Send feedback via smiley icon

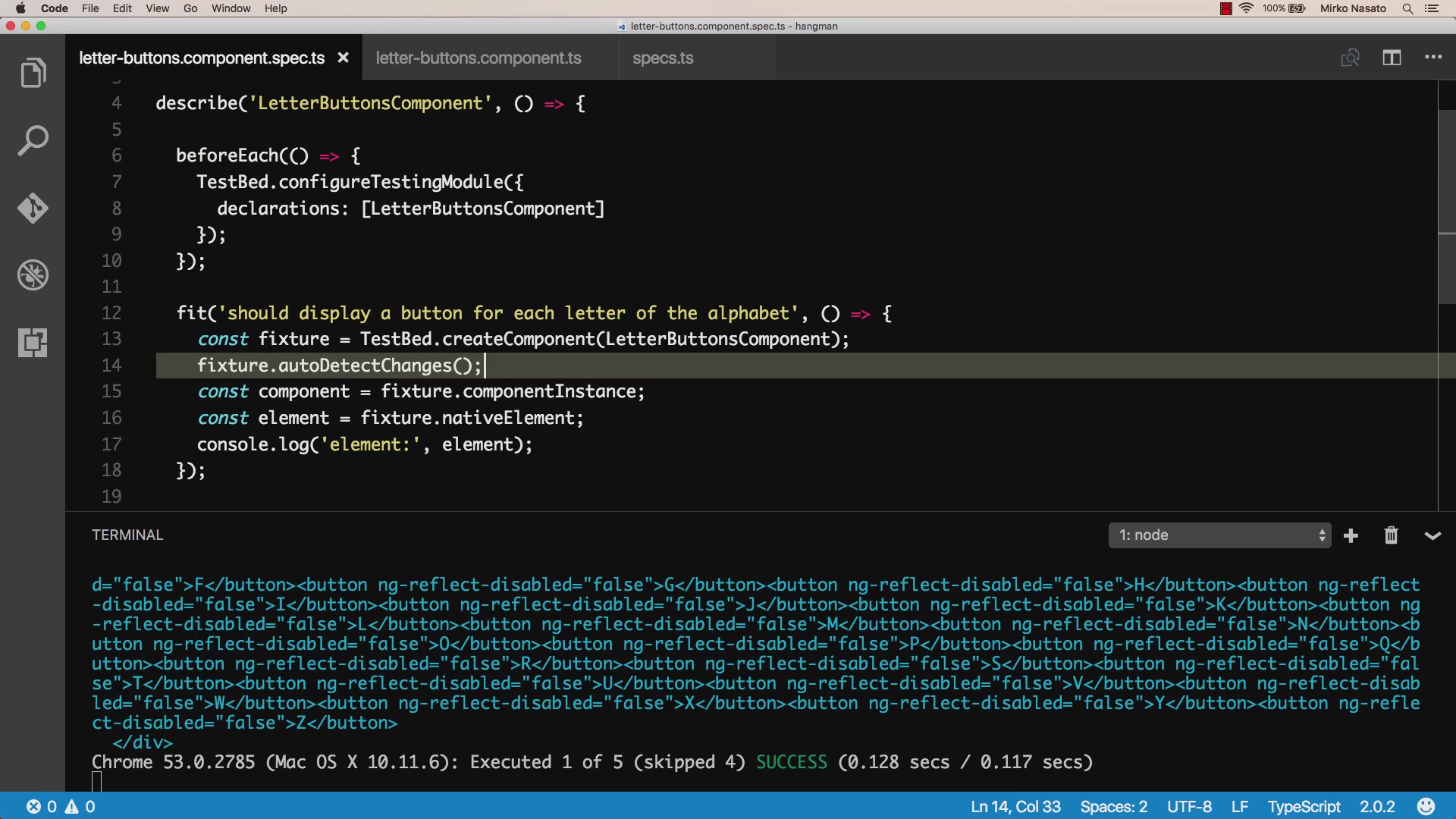(1426, 806)
